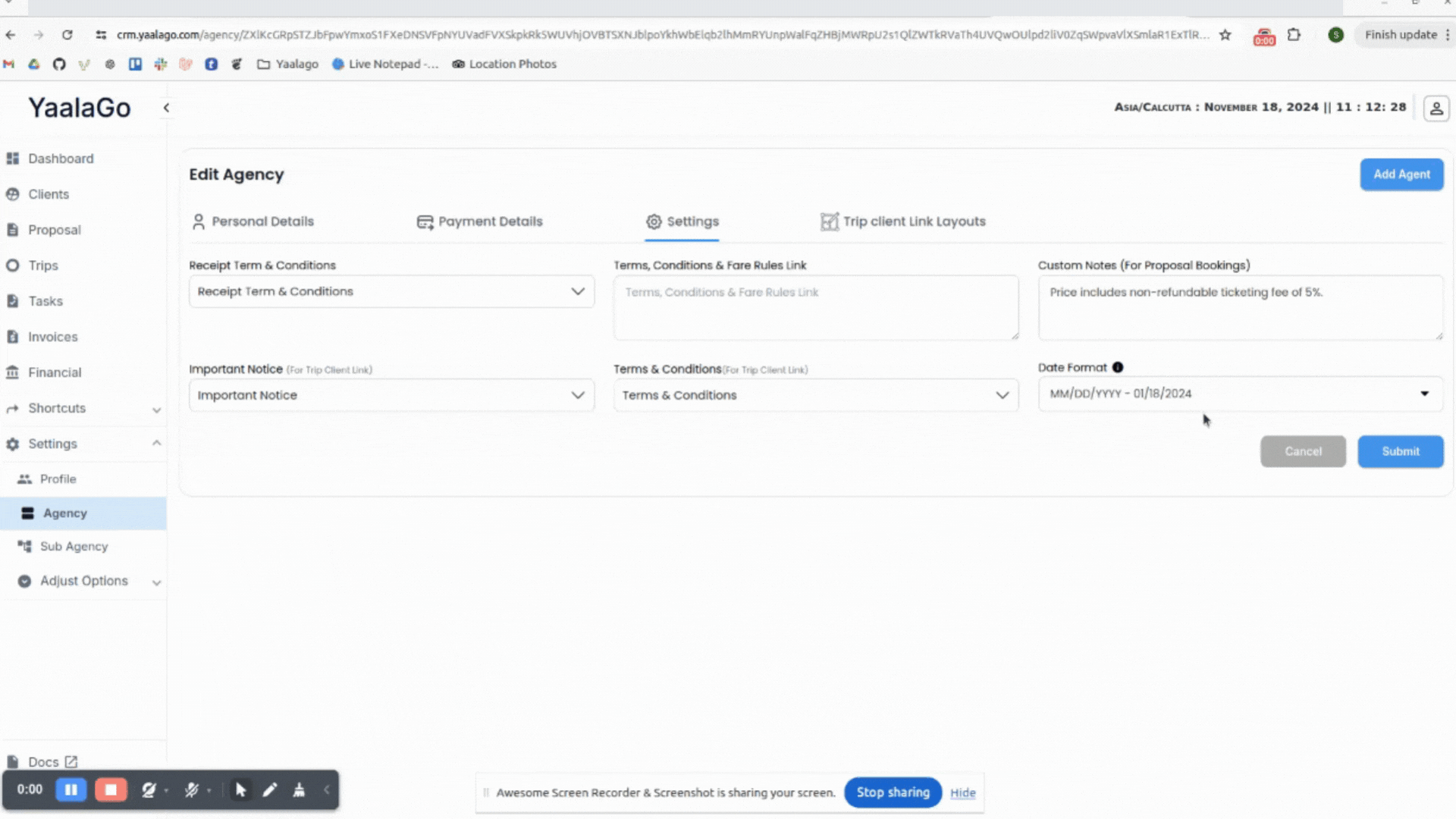
Task: Open the Receipt Term & Conditions dropdown
Action: point(391,291)
